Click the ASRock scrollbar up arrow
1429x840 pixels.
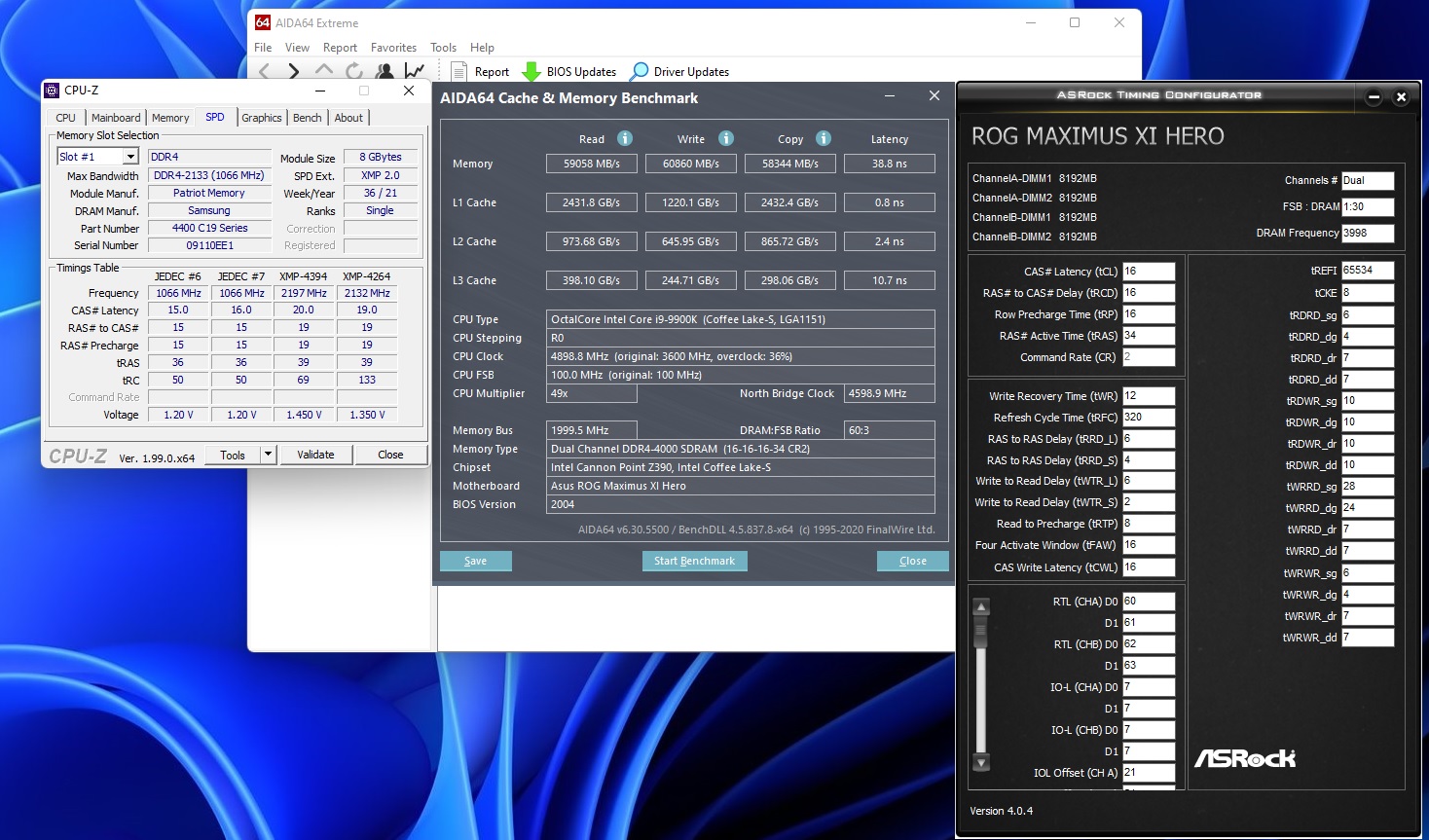981,606
